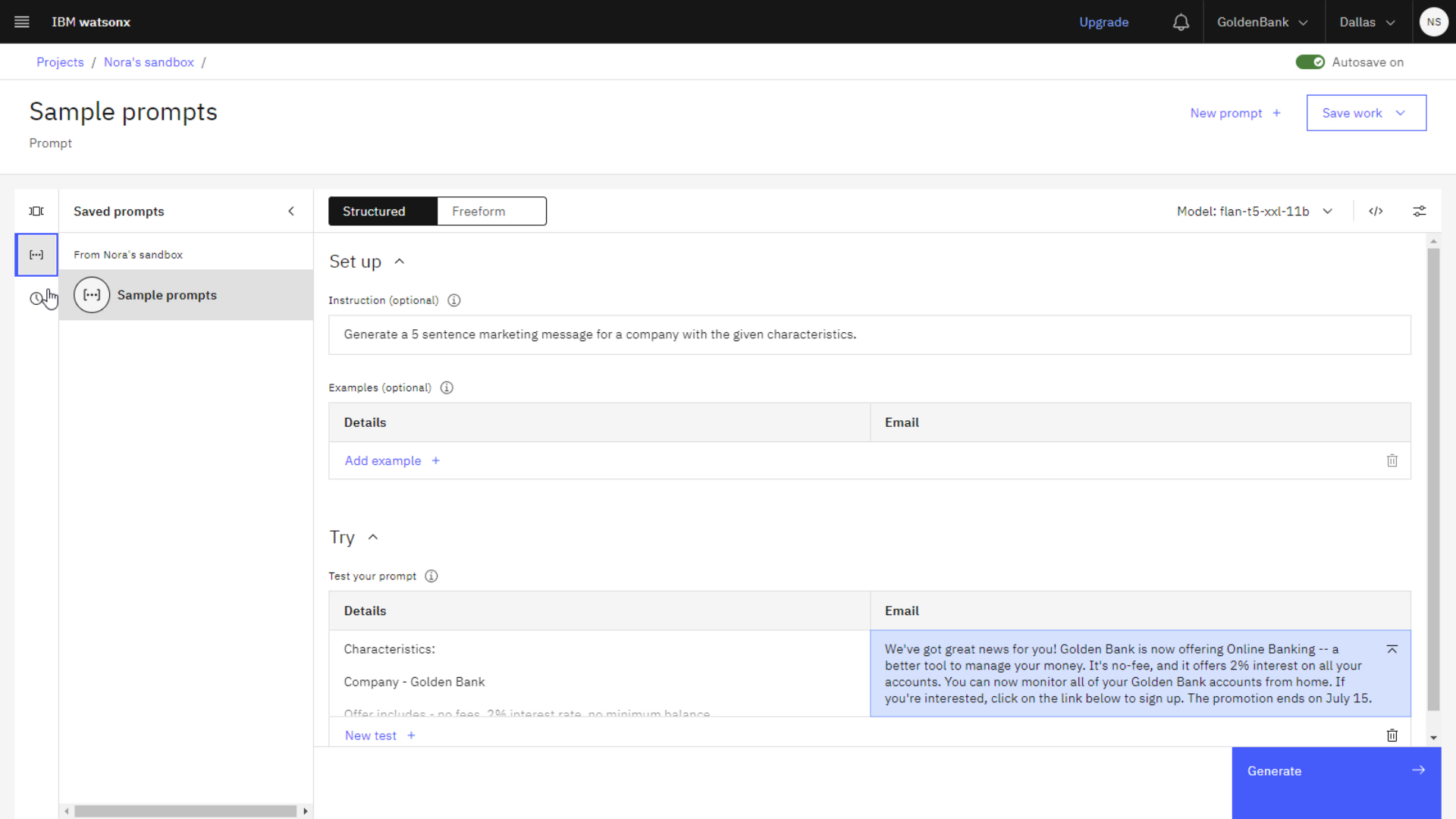Click the horizontal scrollbar in saved prompts

186,811
